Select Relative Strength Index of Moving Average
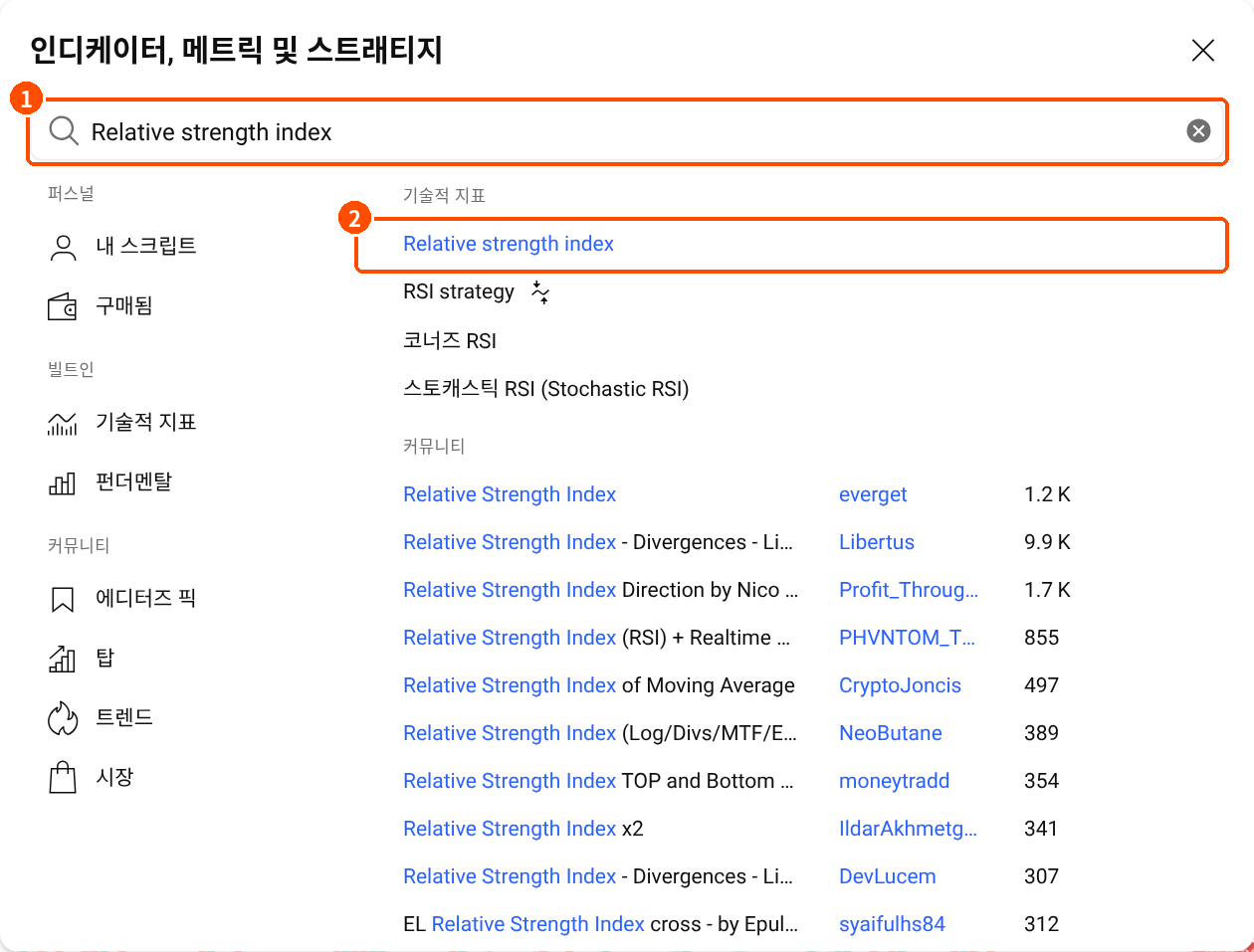Screen dimensions: 1254x952 (x=599, y=685)
